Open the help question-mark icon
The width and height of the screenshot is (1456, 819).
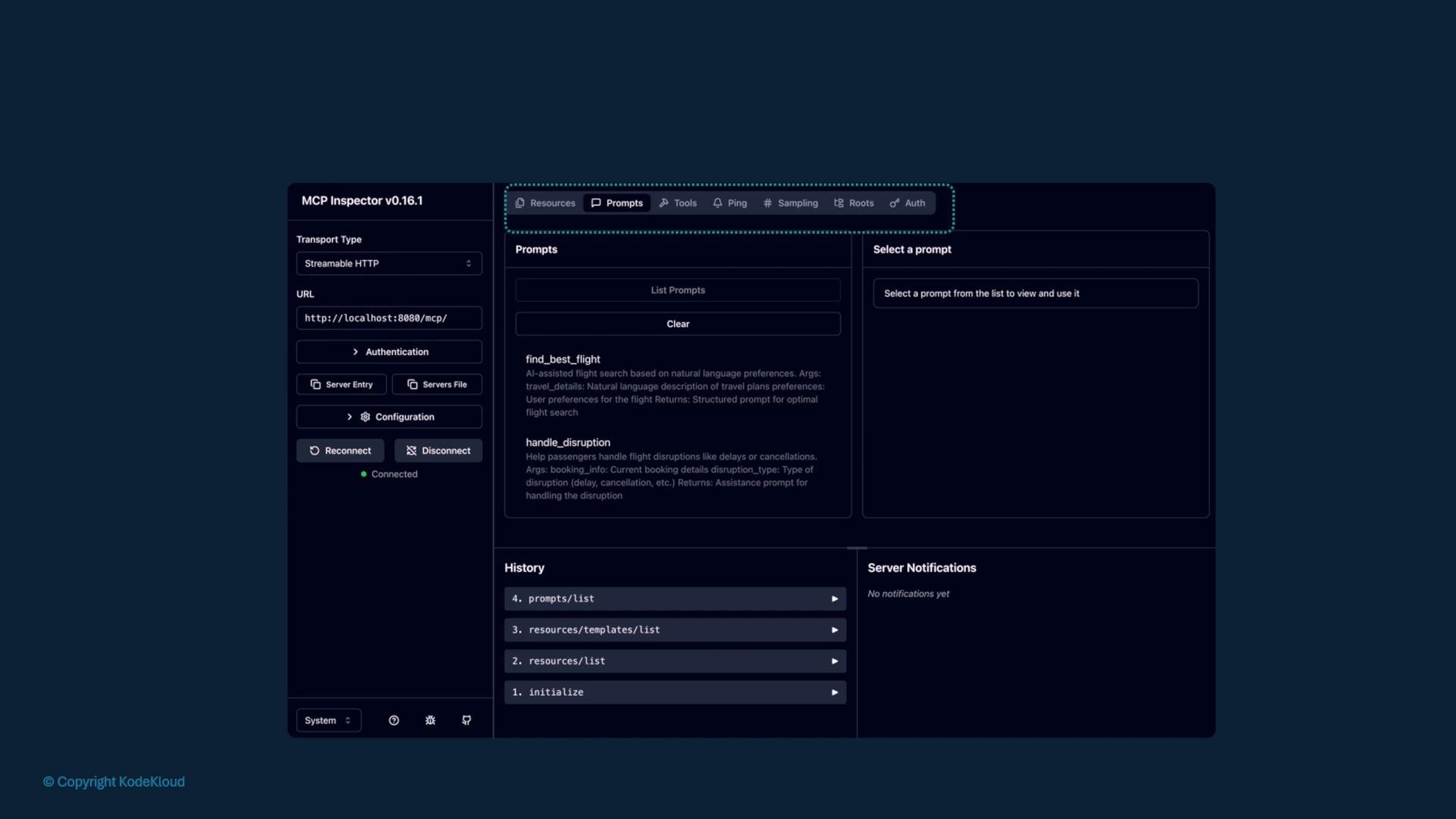tap(394, 720)
